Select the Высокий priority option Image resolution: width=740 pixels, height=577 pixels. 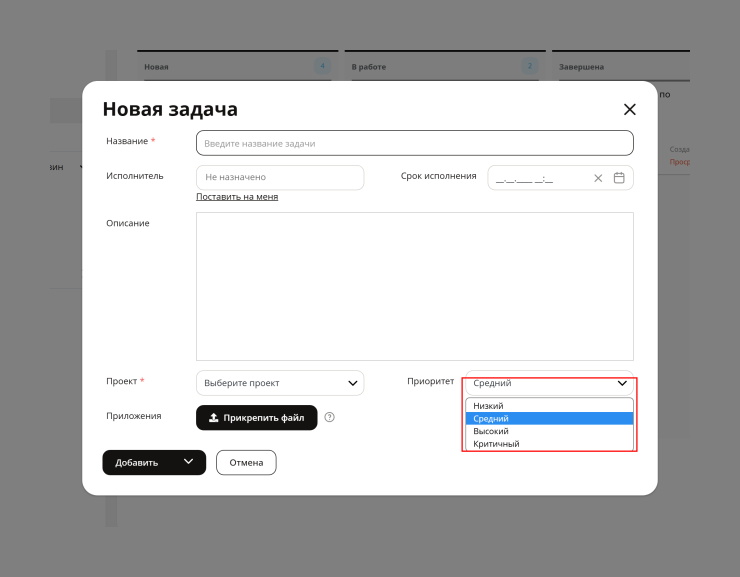coord(549,431)
